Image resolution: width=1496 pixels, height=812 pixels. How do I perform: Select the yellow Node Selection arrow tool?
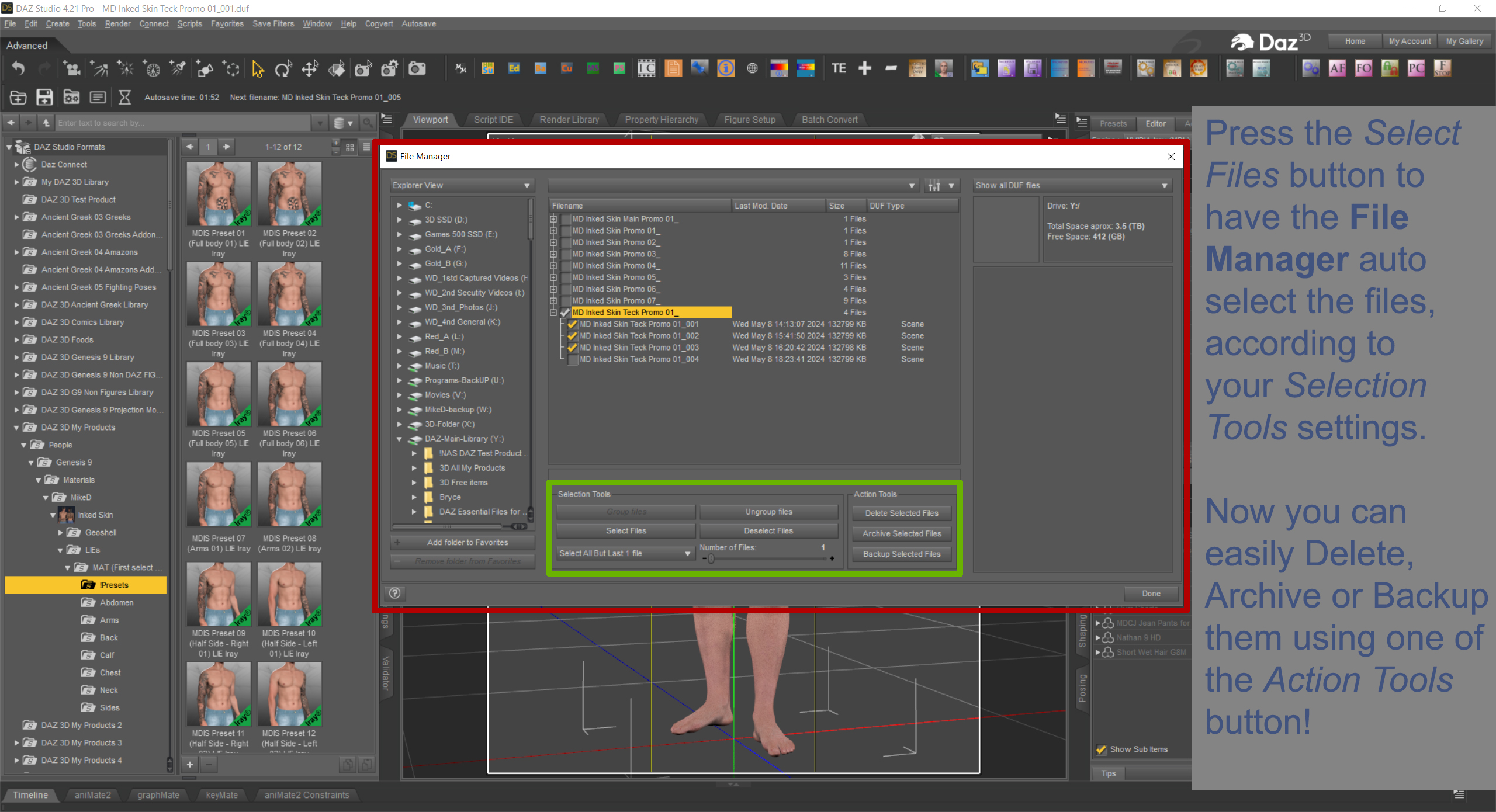[x=258, y=69]
